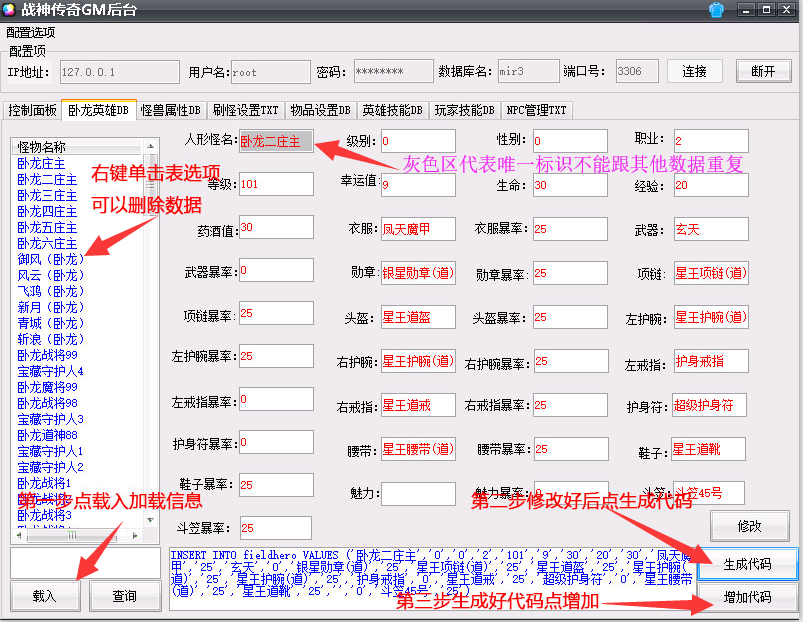Select the 物品设置DB tab
Screen dimensions: 803x622
(x=320, y=110)
